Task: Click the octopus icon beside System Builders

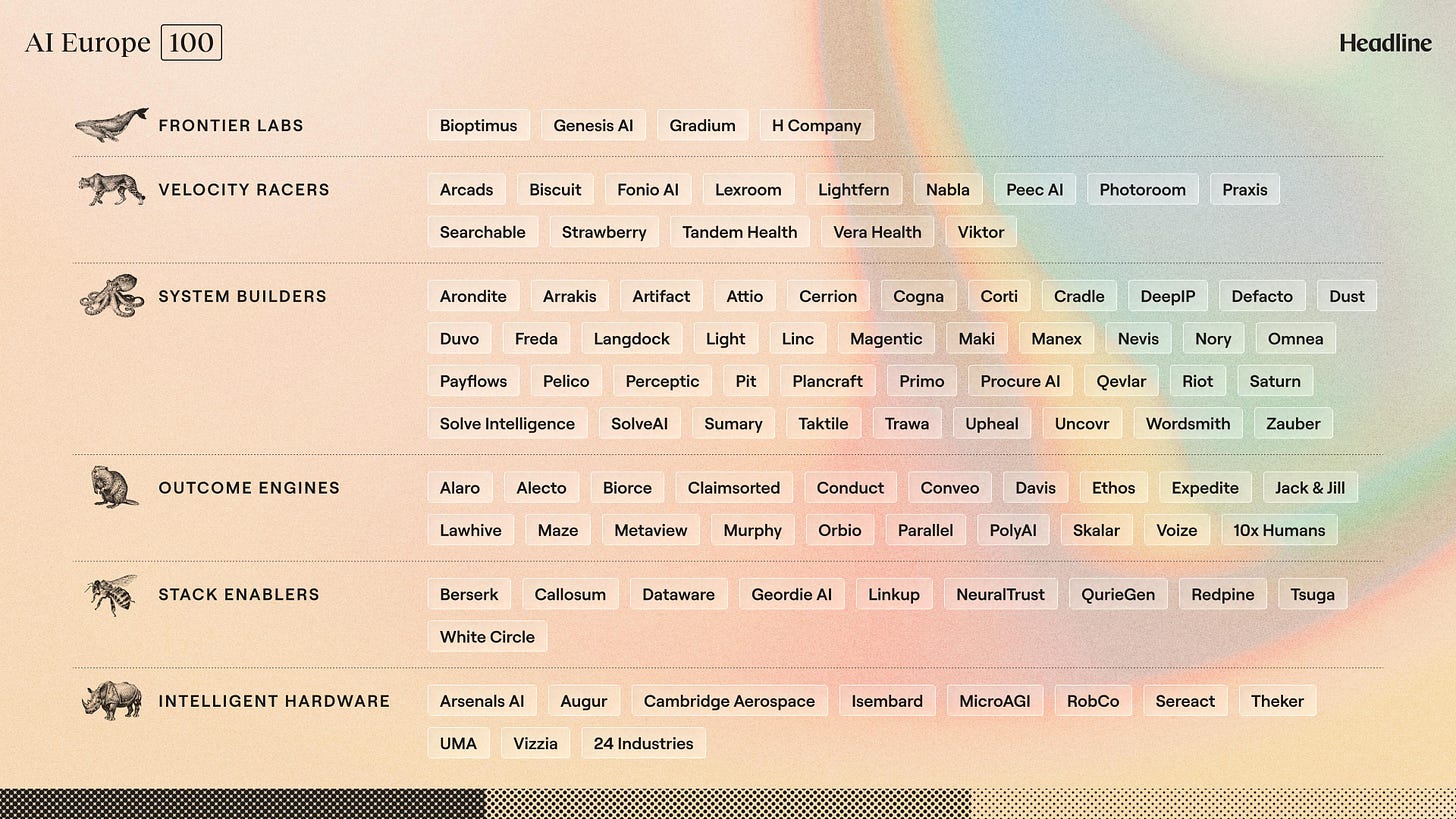Action: pos(112,296)
